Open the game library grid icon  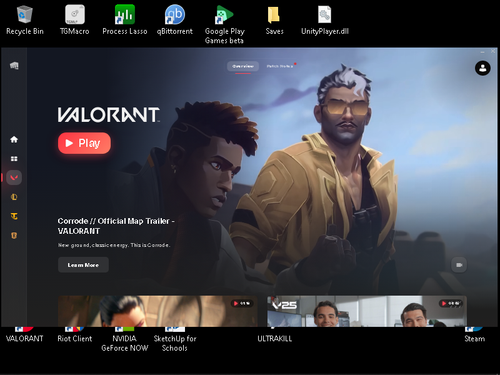14,159
